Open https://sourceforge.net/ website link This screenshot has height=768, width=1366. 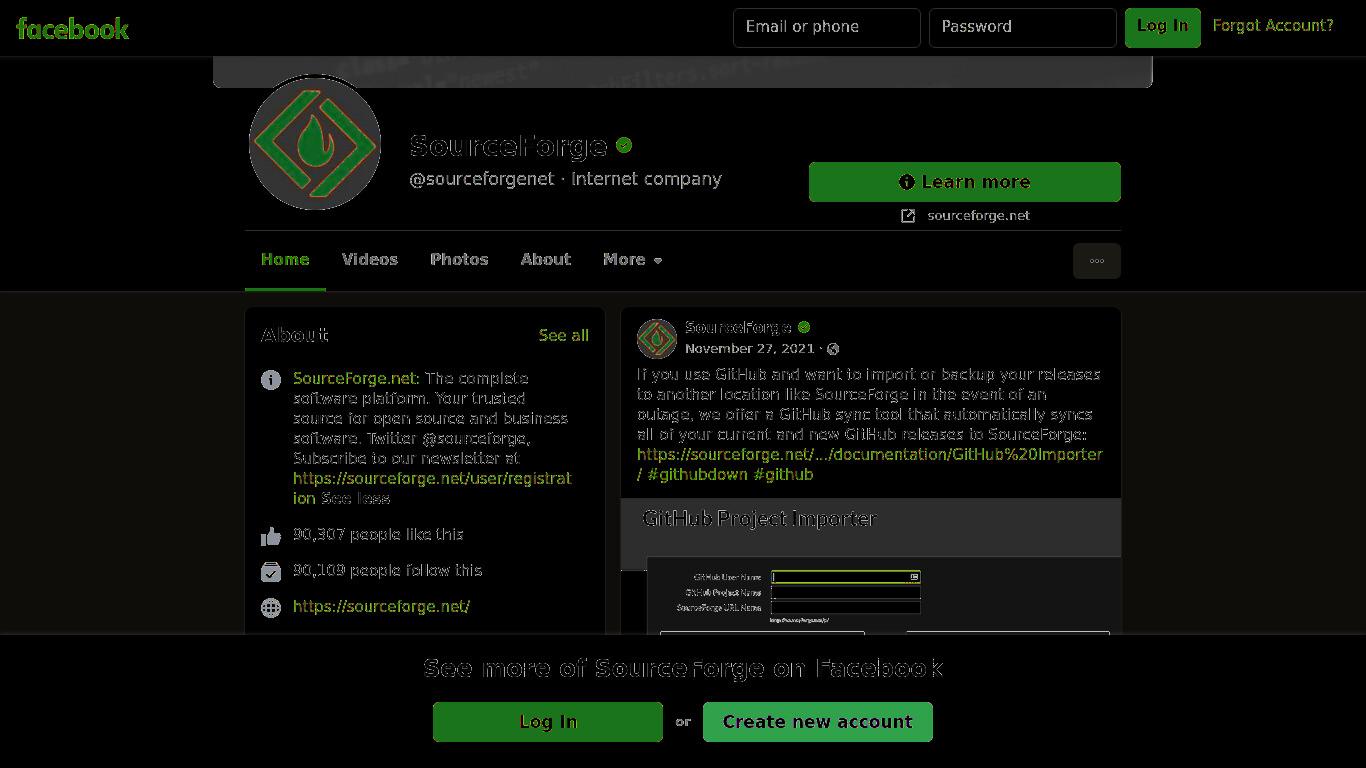381,607
